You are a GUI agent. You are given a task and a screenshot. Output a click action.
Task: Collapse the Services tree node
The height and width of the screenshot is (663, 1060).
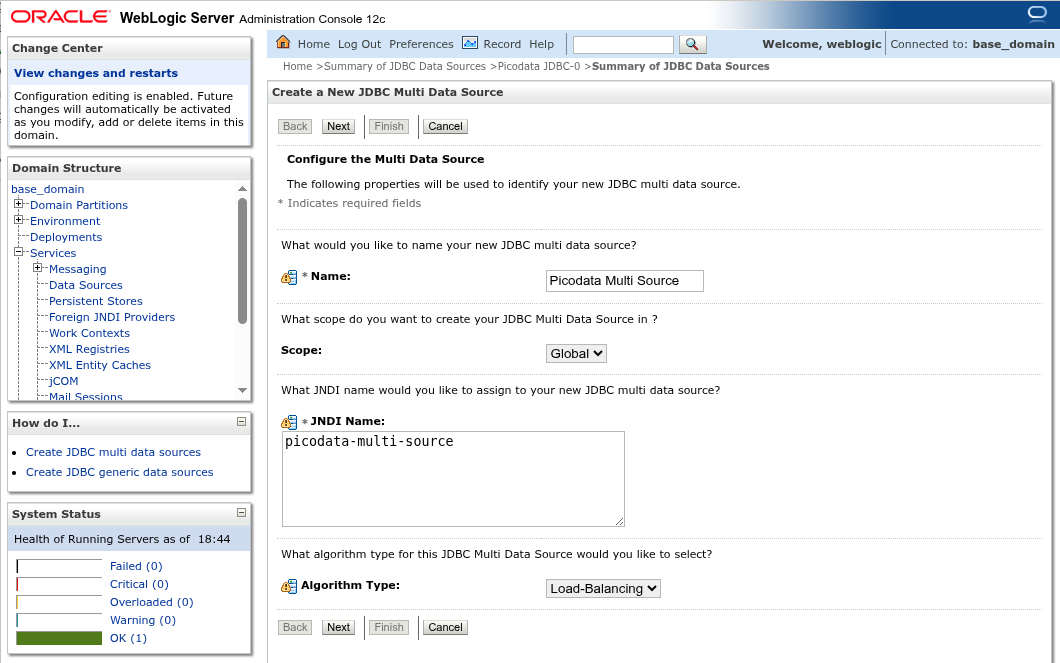[x=18, y=252]
